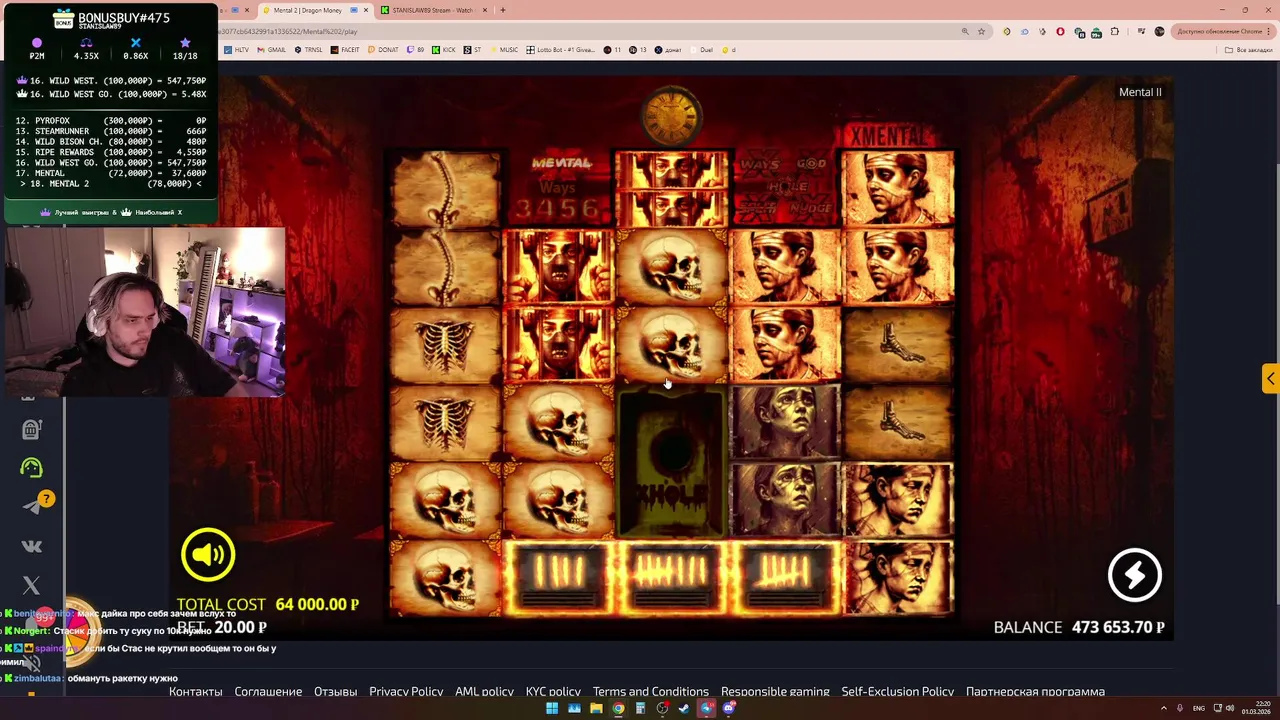
Task: Click balance value 473 653.70 ₽
Action: [1118, 627]
